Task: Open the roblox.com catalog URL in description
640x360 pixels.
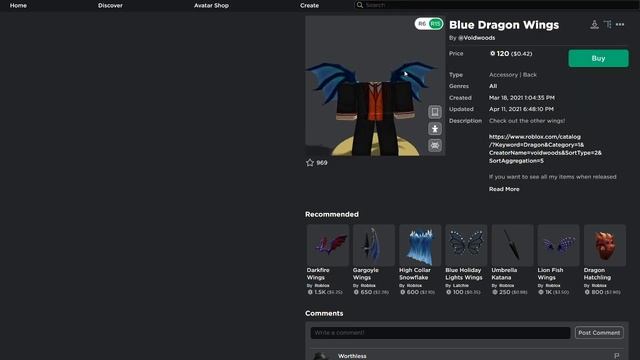Action: click(545, 149)
